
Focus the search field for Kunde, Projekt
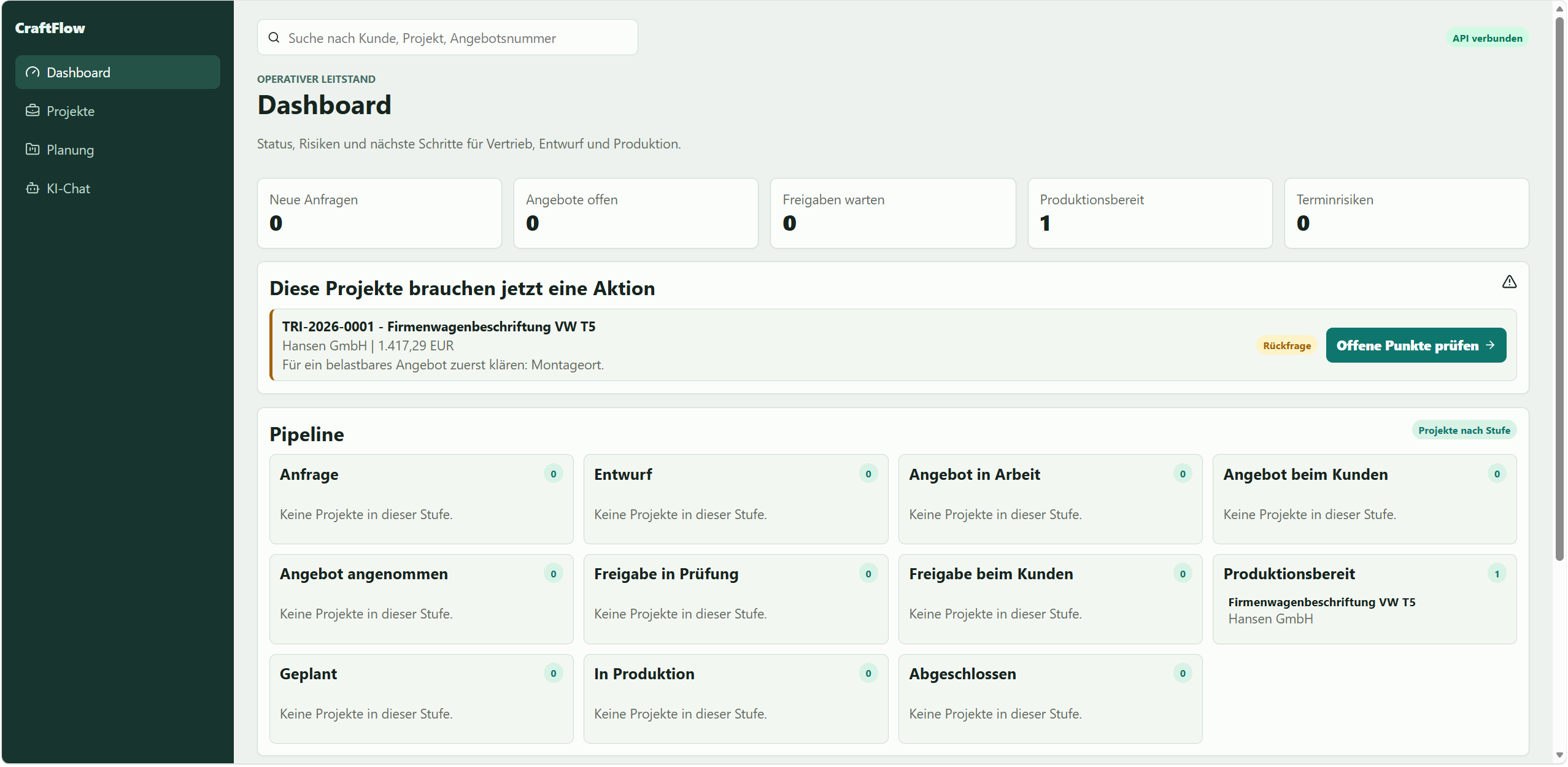coord(447,37)
